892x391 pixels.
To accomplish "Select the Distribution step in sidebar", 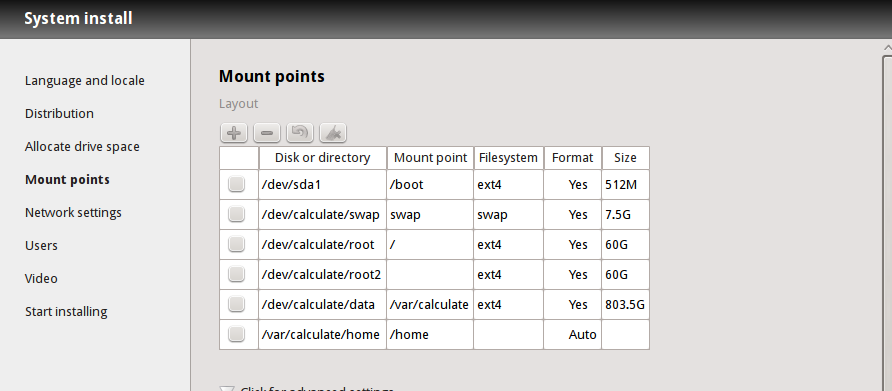I will coord(59,114).
